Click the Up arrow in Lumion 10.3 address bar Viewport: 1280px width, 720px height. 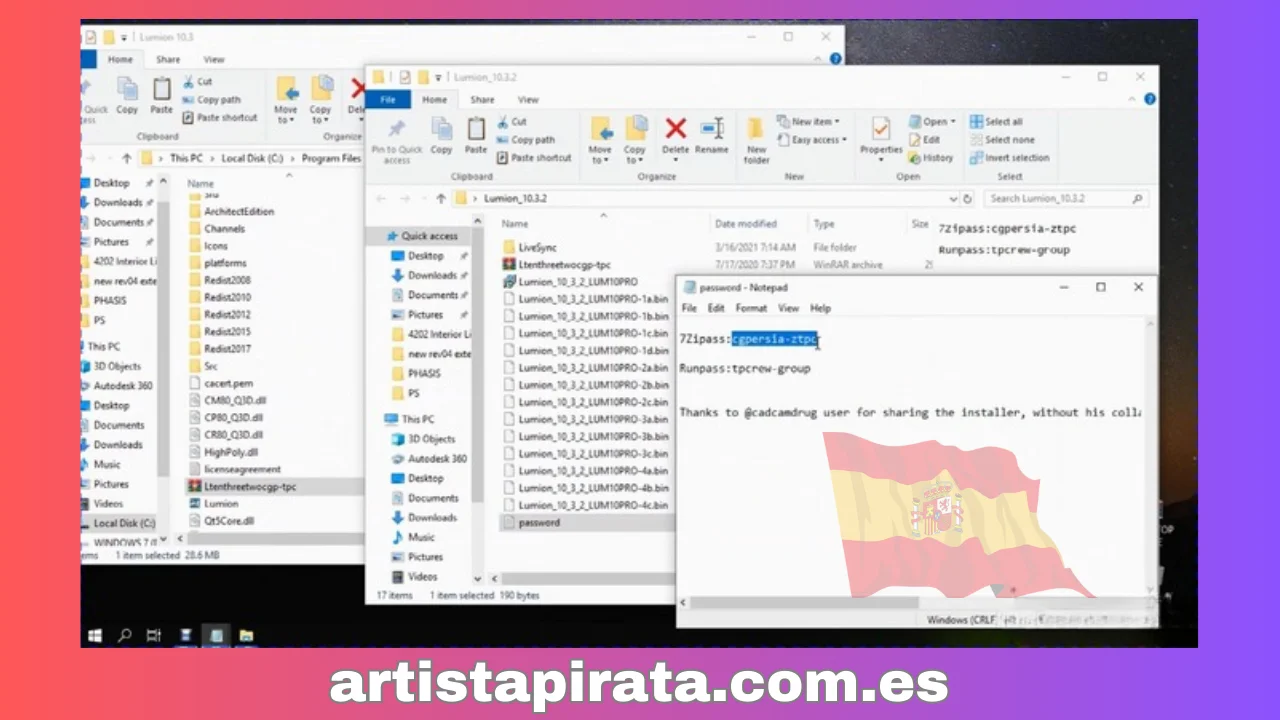[x=126, y=158]
